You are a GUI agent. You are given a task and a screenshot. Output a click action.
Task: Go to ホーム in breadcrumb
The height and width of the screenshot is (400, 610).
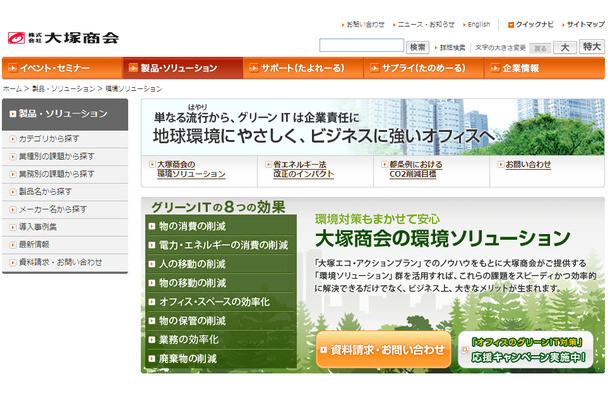click(12, 89)
